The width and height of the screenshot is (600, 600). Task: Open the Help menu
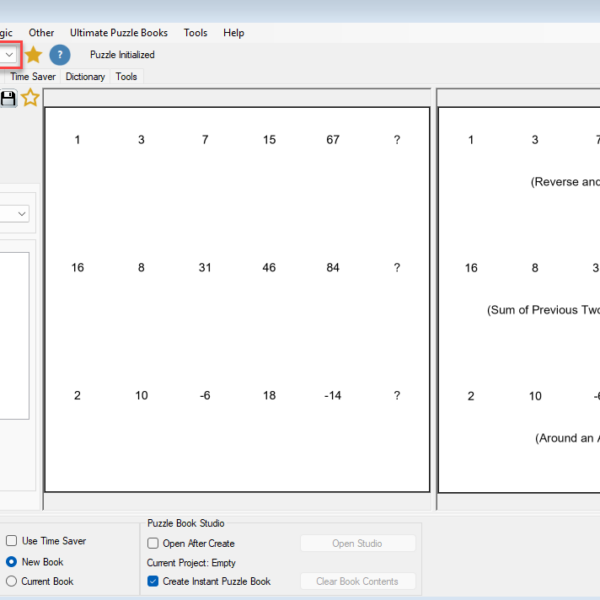(233, 33)
